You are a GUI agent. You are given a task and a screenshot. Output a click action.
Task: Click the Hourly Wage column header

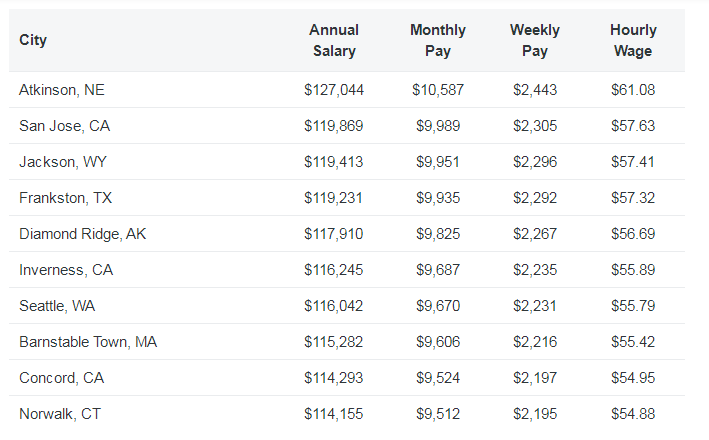632,41
